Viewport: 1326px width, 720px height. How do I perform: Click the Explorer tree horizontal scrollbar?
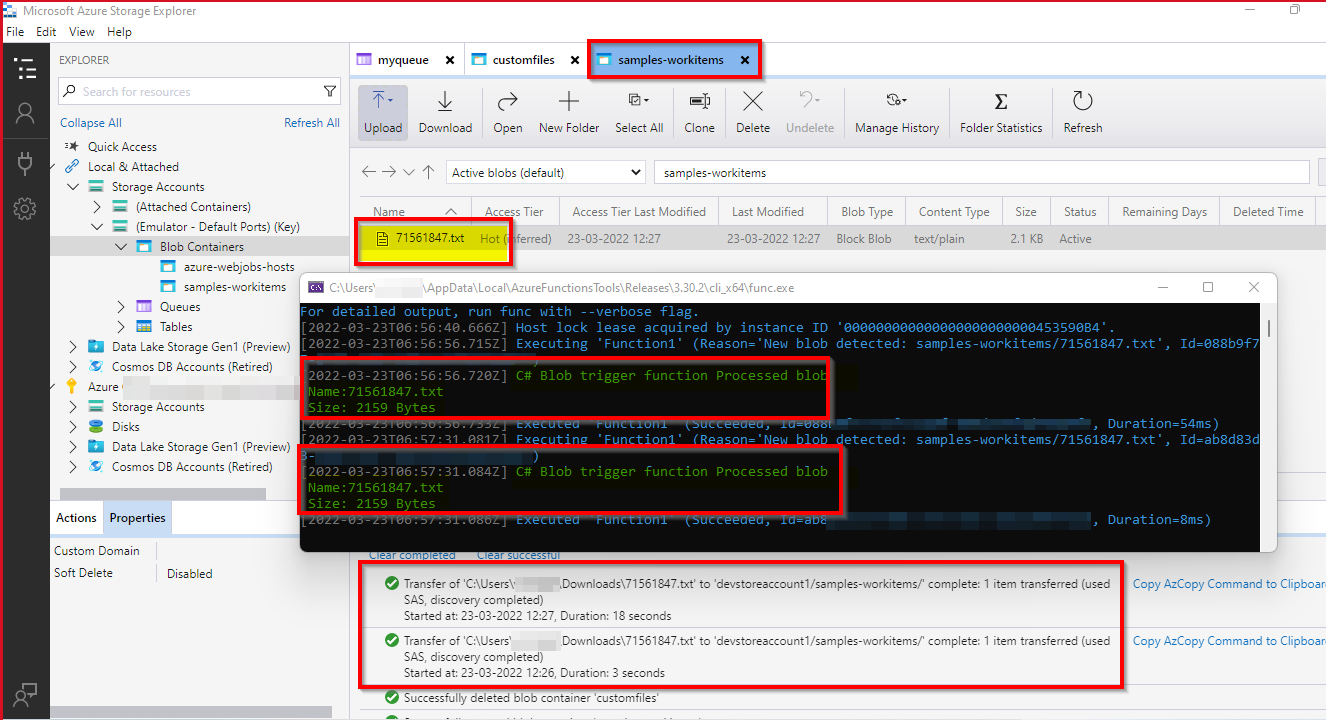coord(165,494)
